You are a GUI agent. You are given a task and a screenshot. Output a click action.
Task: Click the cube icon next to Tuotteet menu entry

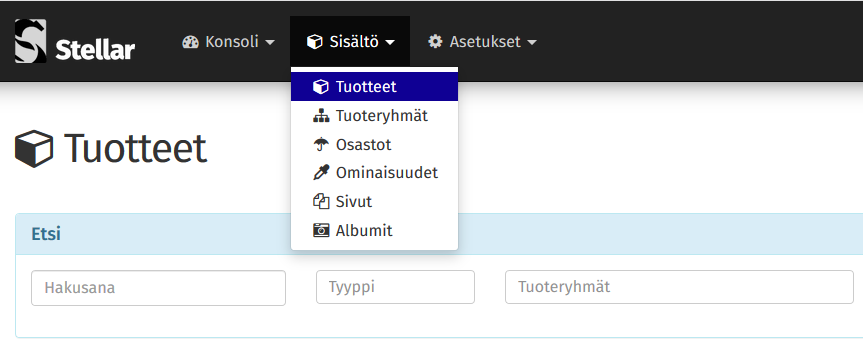coord(320,87)
